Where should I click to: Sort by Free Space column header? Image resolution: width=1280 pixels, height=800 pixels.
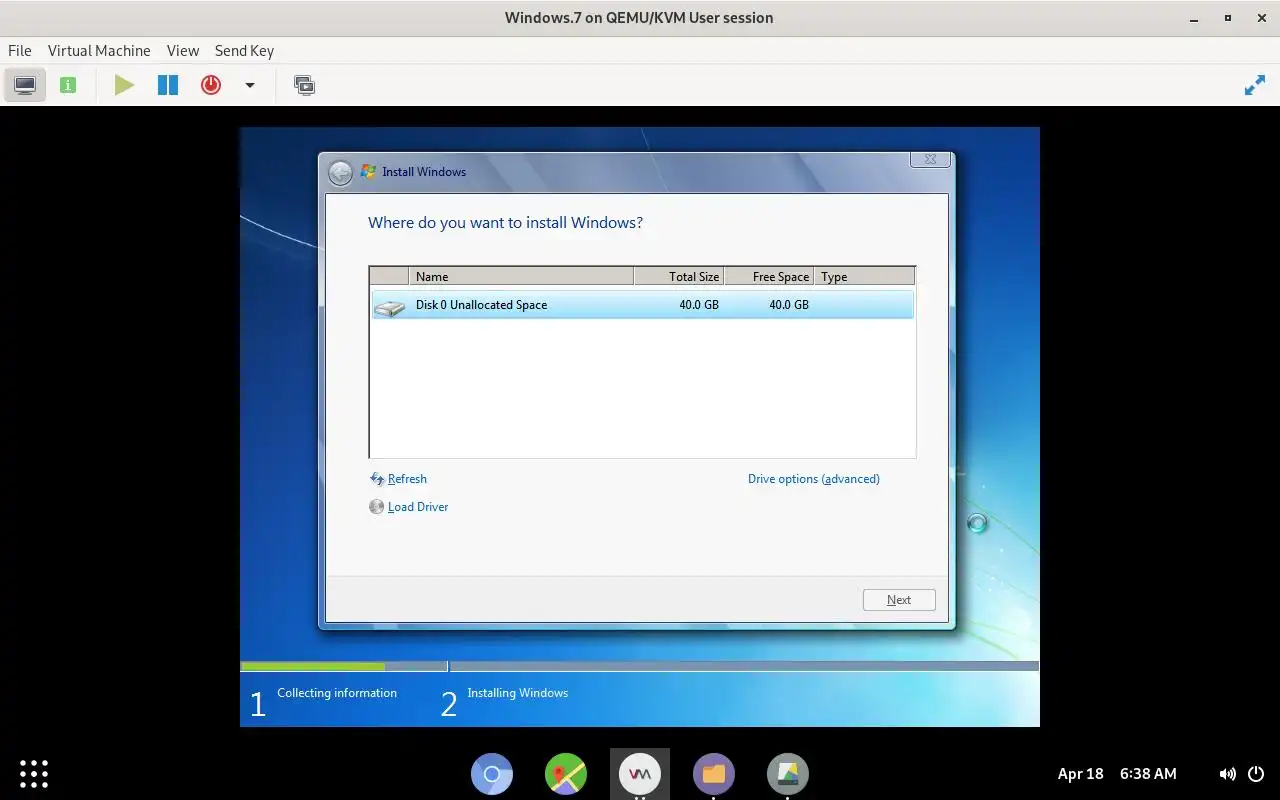[769, 276]
